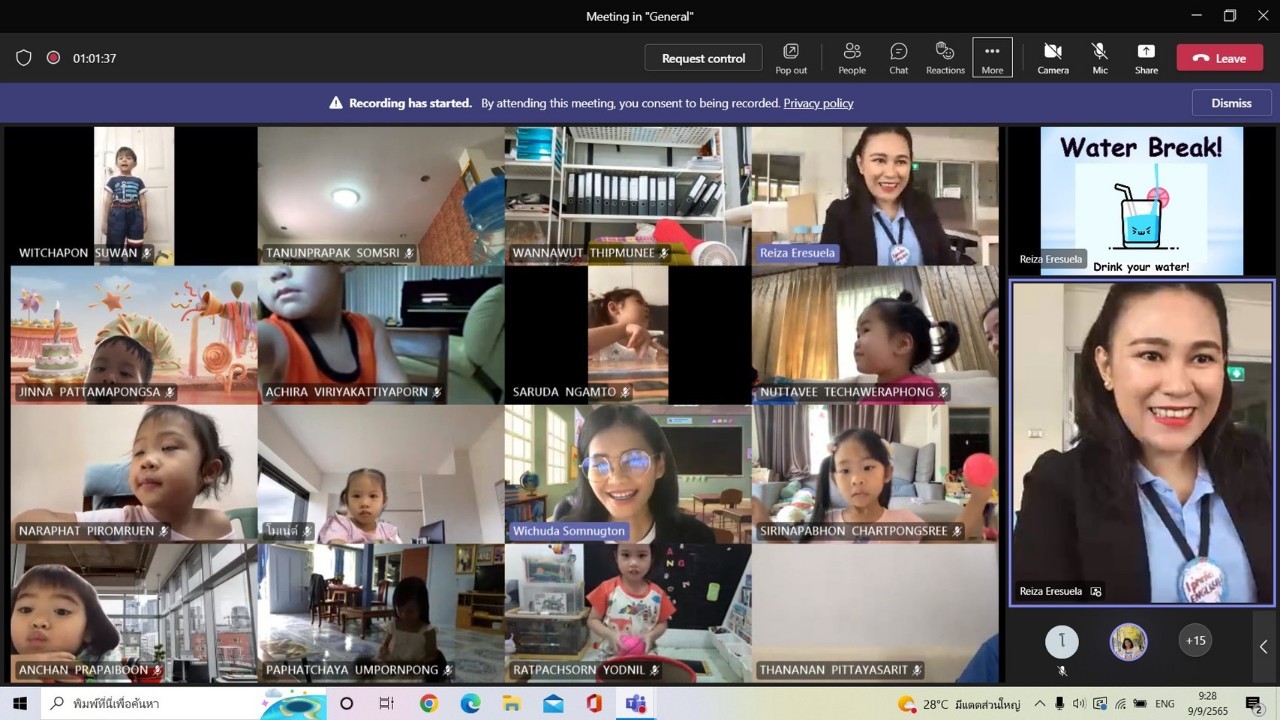This screenshot has height=720, width=1280.
Task: Click the spotlight icon beside Reiza Eresuela name
Action: click(x=1096, y=591)
